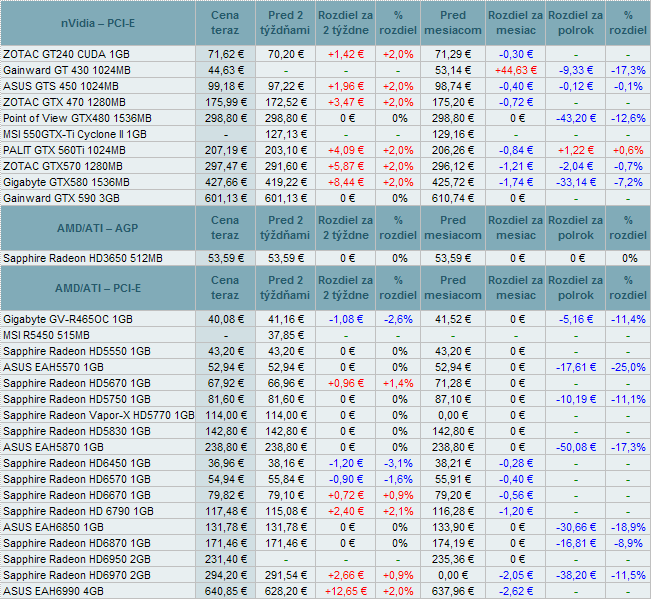Select PALIT GTX 560Ti 1024MB product name
Image resolution: width=651 pixels, height=599 pixels.
pos(64,150)
